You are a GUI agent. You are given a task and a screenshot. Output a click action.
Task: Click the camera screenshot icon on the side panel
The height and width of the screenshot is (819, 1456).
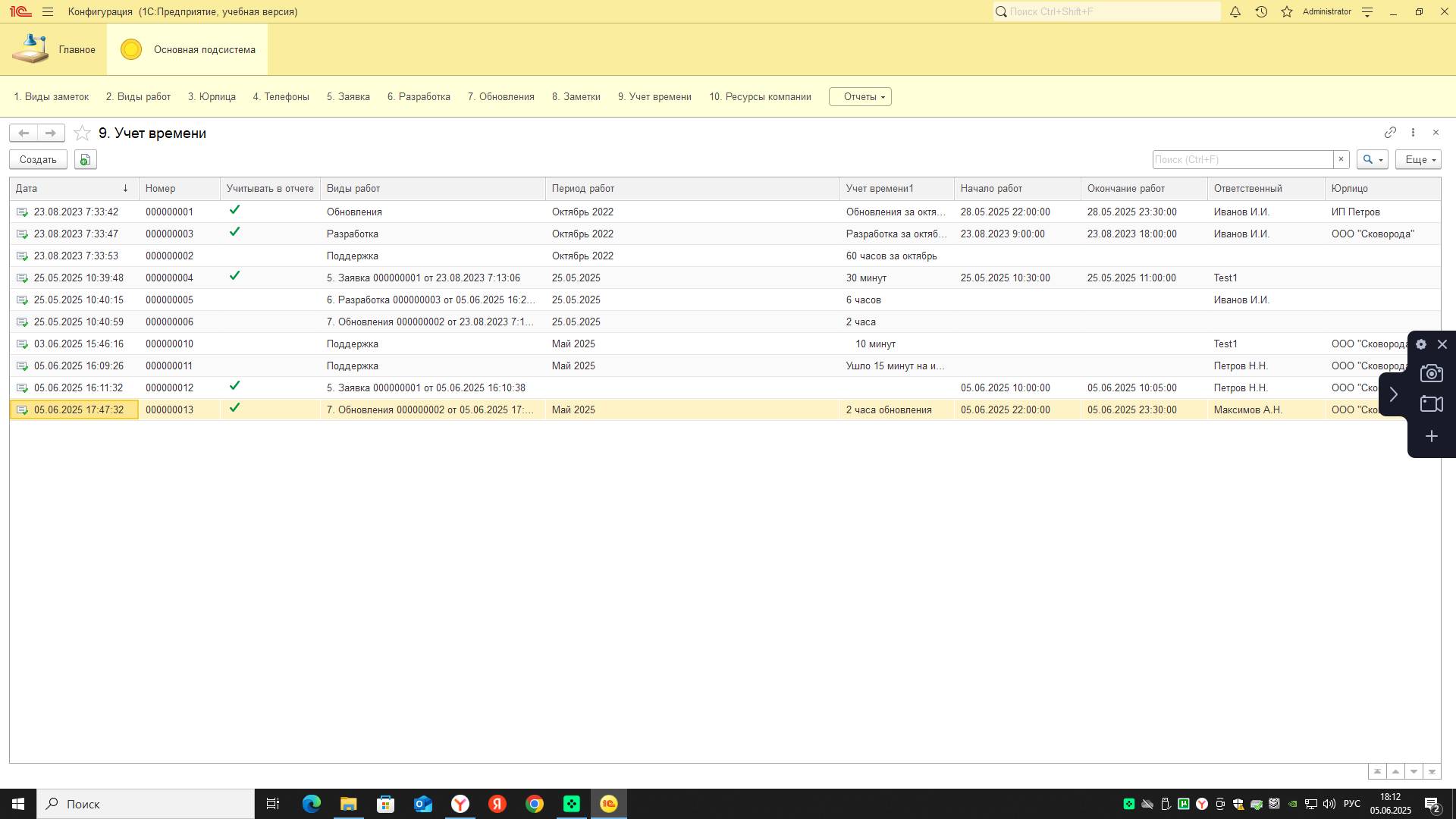(1431, 373)
